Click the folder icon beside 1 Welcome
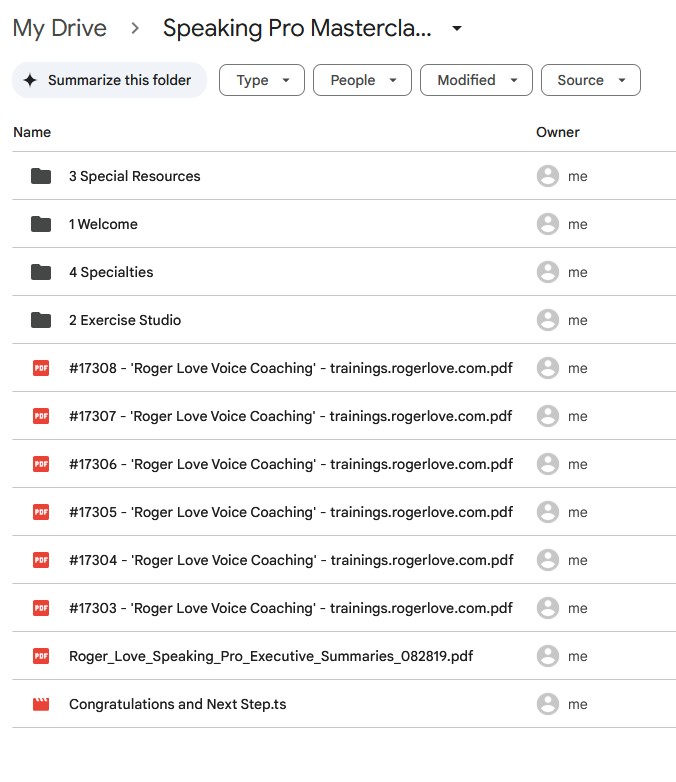Viewport: 676px width, 782px height. tap(41, 224)
